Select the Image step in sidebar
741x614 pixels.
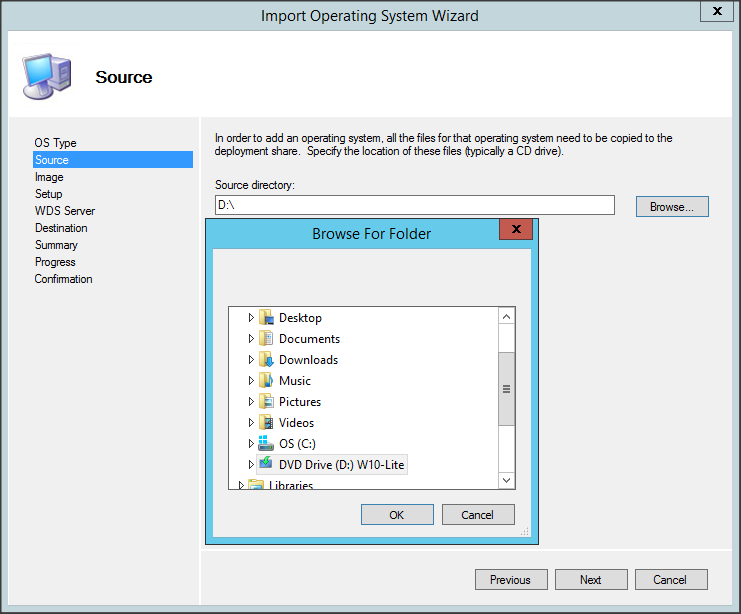click(x=49, y=177)
